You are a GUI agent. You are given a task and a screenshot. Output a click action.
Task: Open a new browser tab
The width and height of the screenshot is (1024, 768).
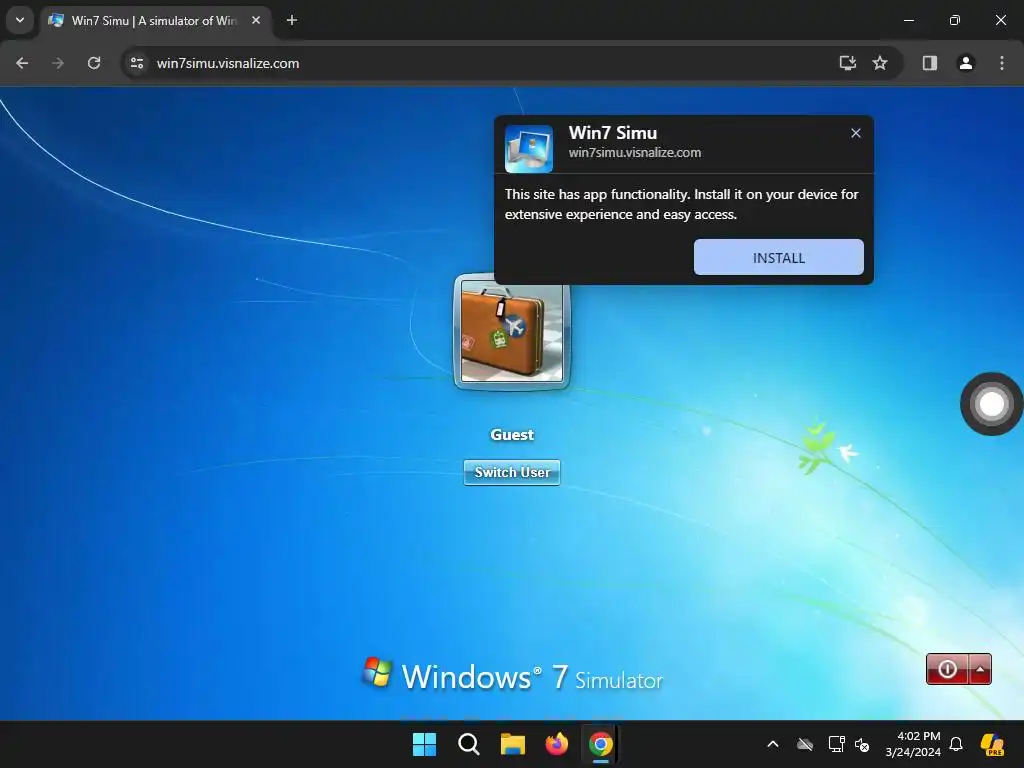click(x=292, y=20)
